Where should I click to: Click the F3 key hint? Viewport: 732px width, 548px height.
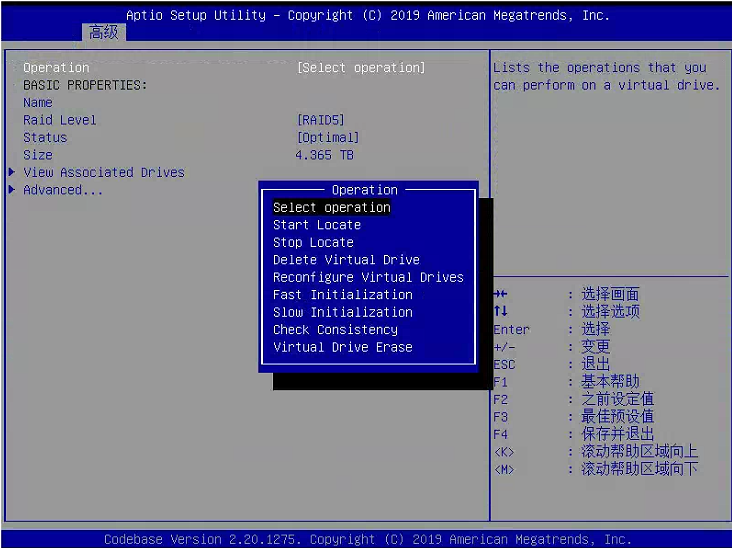coord(500,417)
